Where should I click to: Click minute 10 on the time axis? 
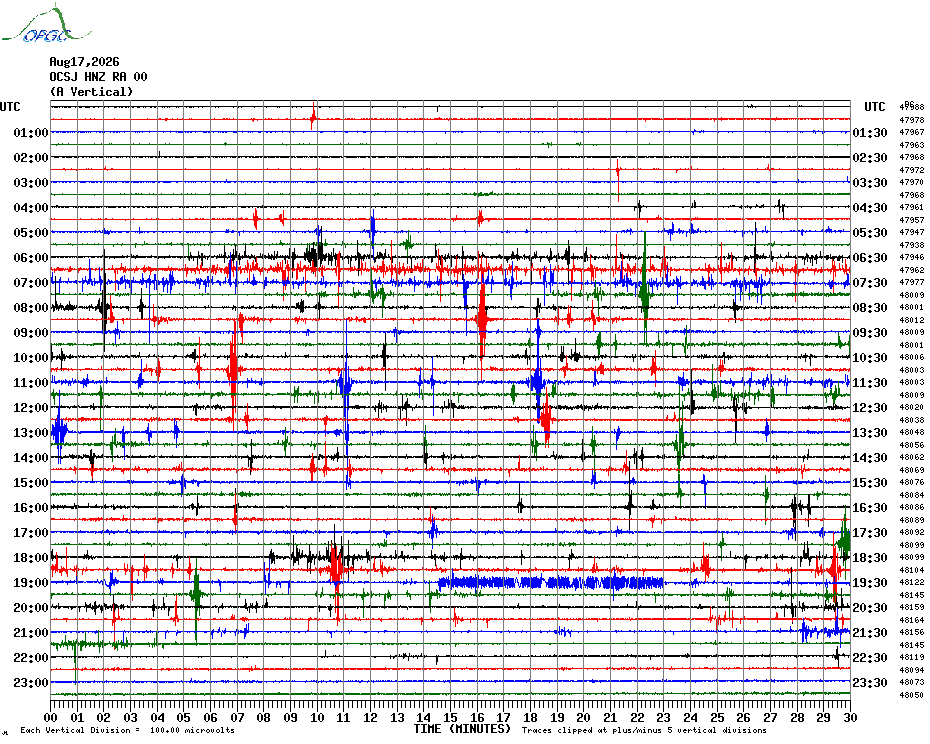(317, 718)
